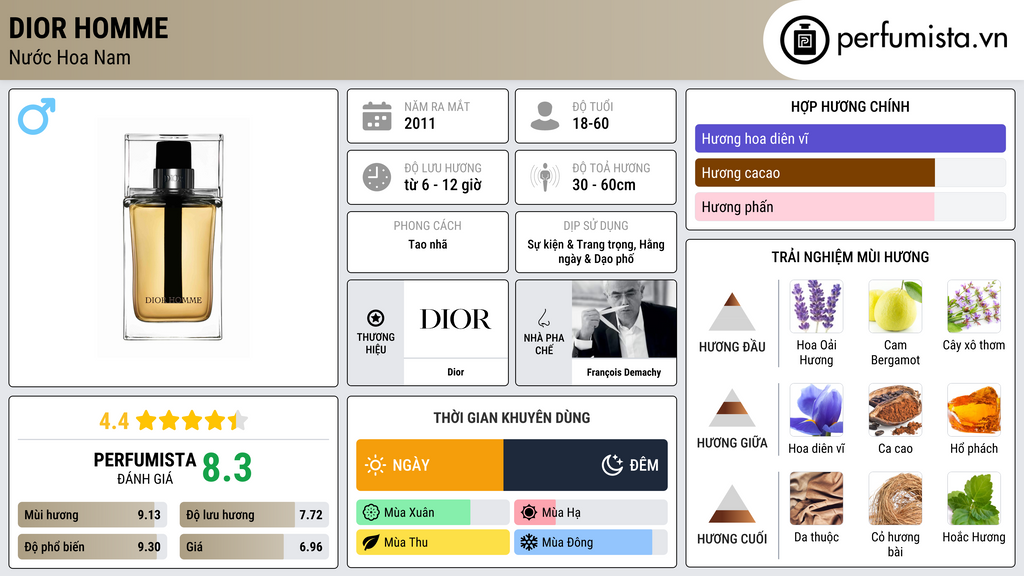
Task: Click the Trải nghiệm mùi hương heading
Action: tap(850, 257)
